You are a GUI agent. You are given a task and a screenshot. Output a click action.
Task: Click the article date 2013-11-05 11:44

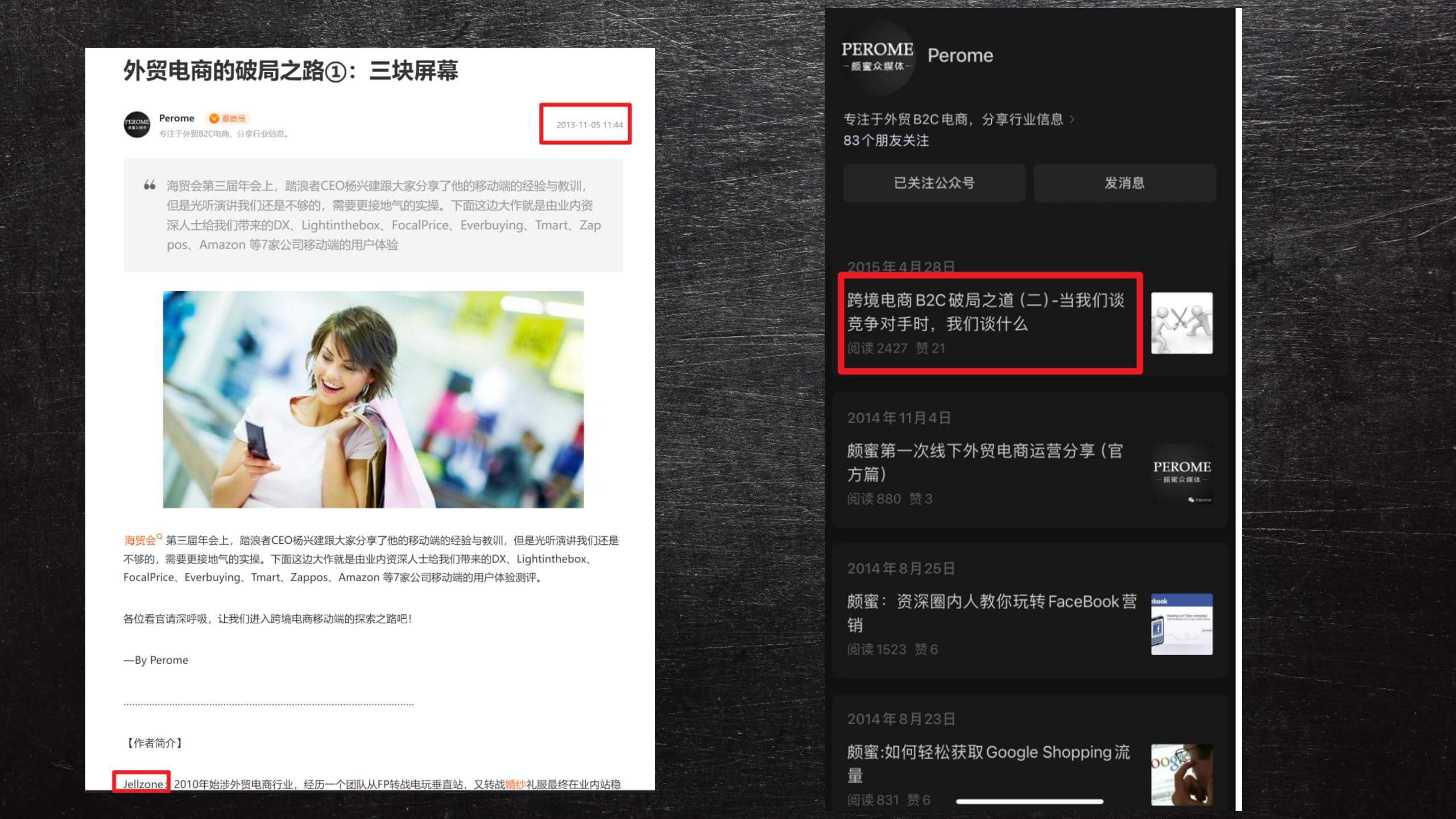pos(589,125)
